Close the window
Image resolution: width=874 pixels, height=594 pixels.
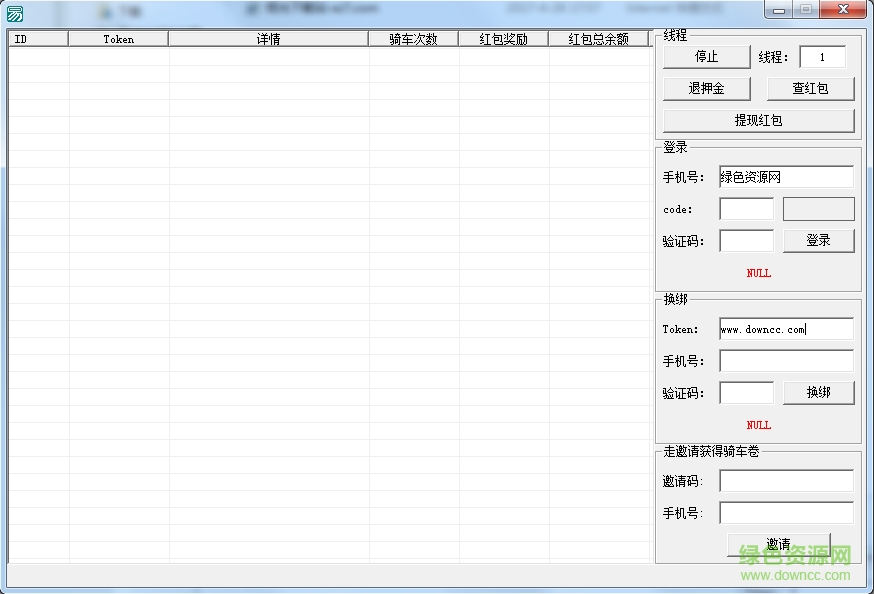coord(843,9)
